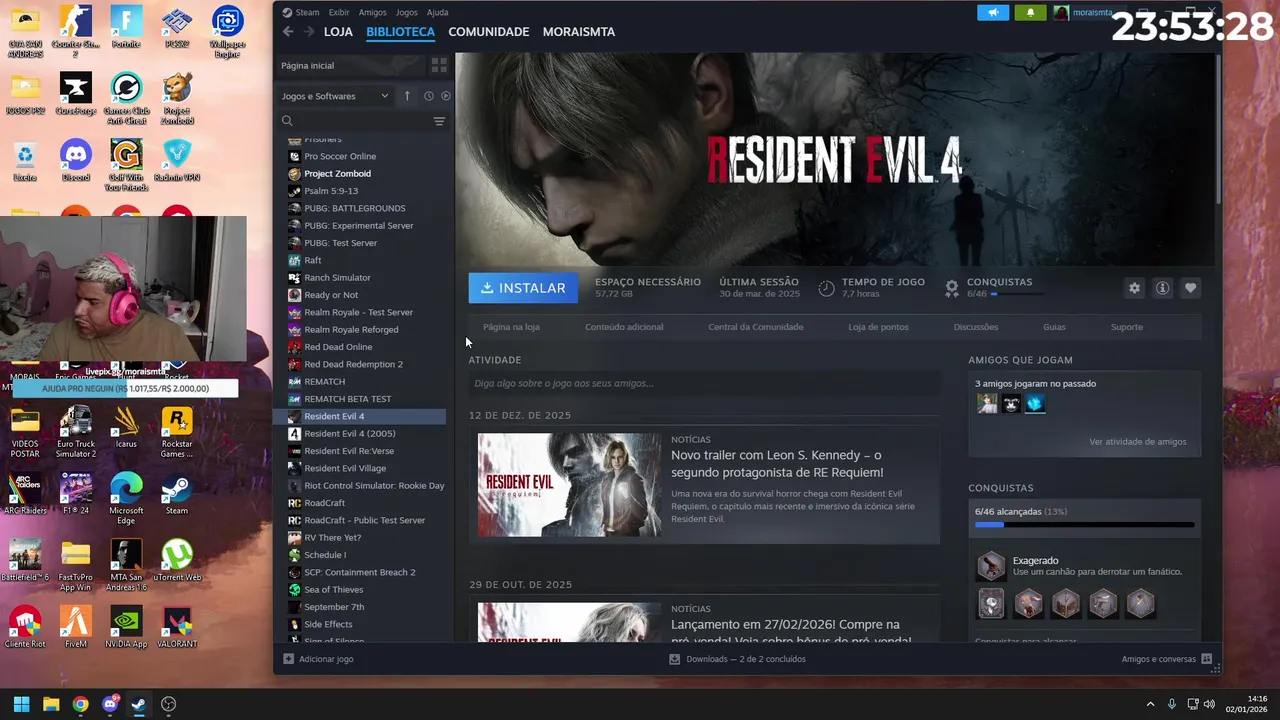The width and height of the screenshot is (1280, 720).
Task: Open Google Chrome from the taskbar
Action: (80, 704)
